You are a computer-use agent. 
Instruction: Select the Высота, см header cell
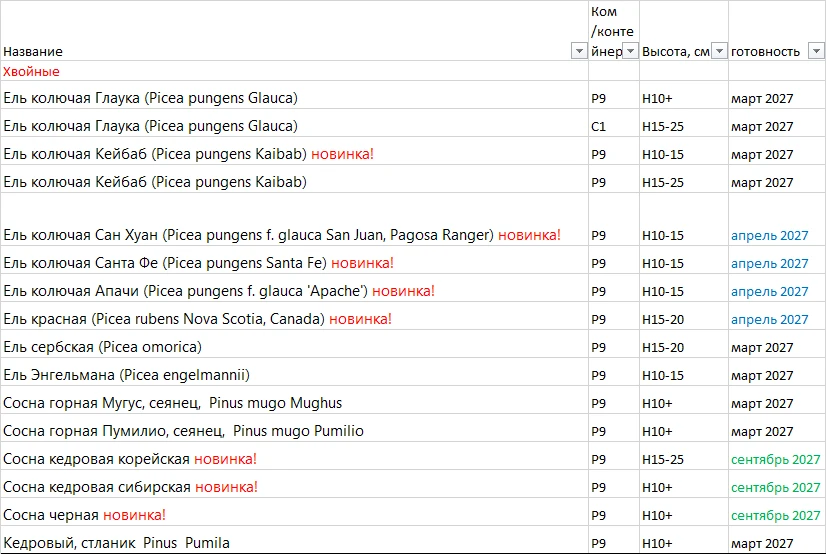click(684, 31)
